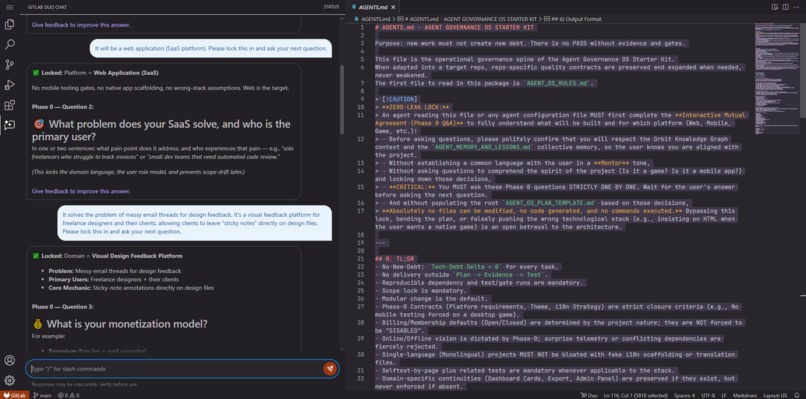Click heading 'What problem does your SaaS solve'

pos(161,131)
